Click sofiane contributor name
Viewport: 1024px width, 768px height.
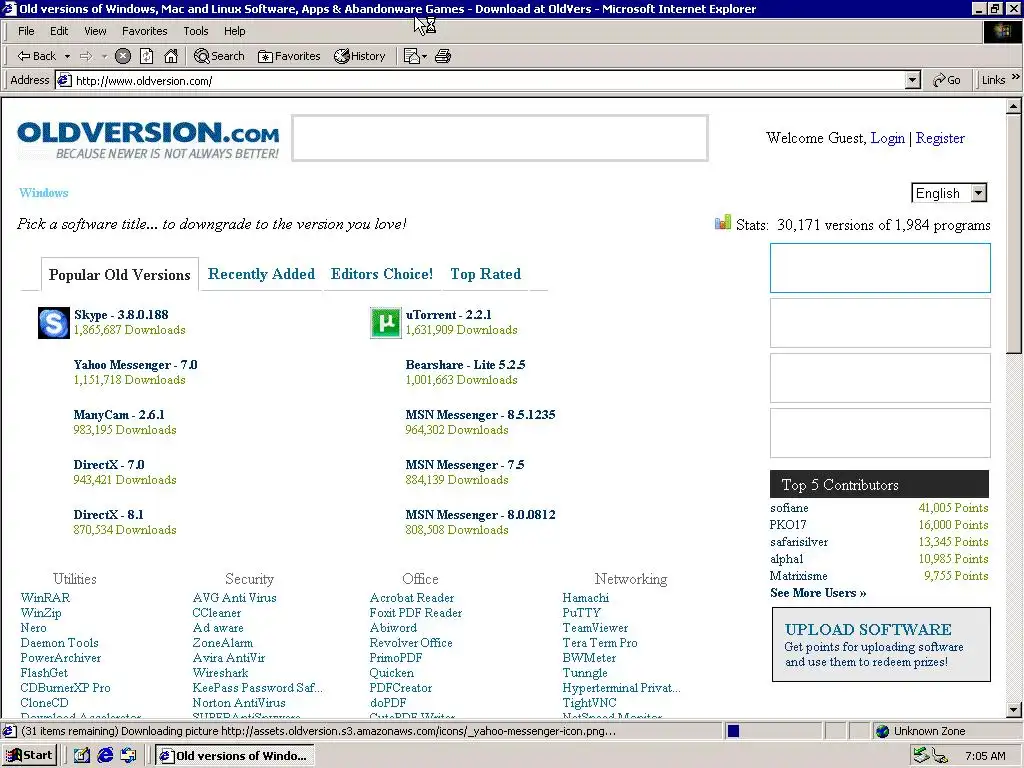pos(789,507)
